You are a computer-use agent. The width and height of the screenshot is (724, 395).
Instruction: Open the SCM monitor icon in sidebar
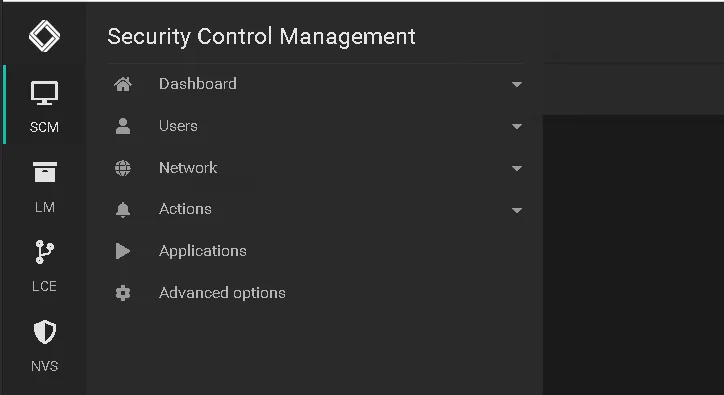44,93
